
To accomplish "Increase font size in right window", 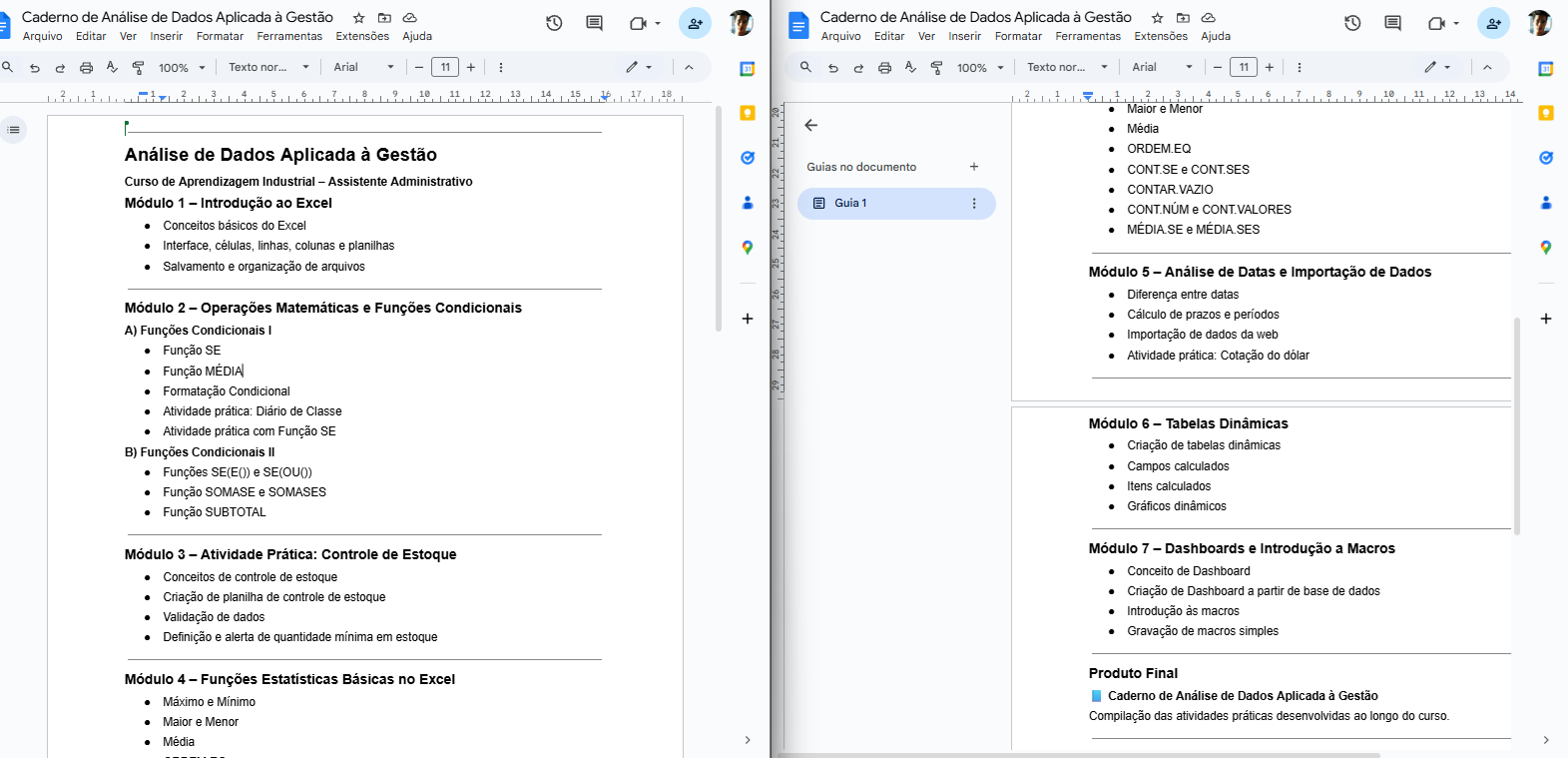I will click(x=1270, y=67).
